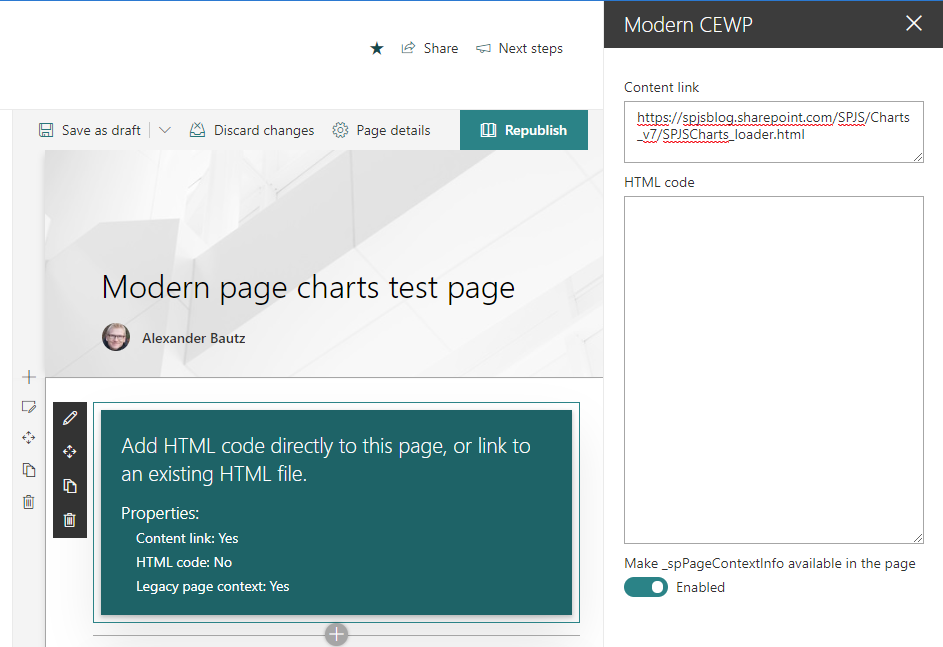Add a web part with circular plus button
This screenshot has height=647, width=943.
coord(337,634)
